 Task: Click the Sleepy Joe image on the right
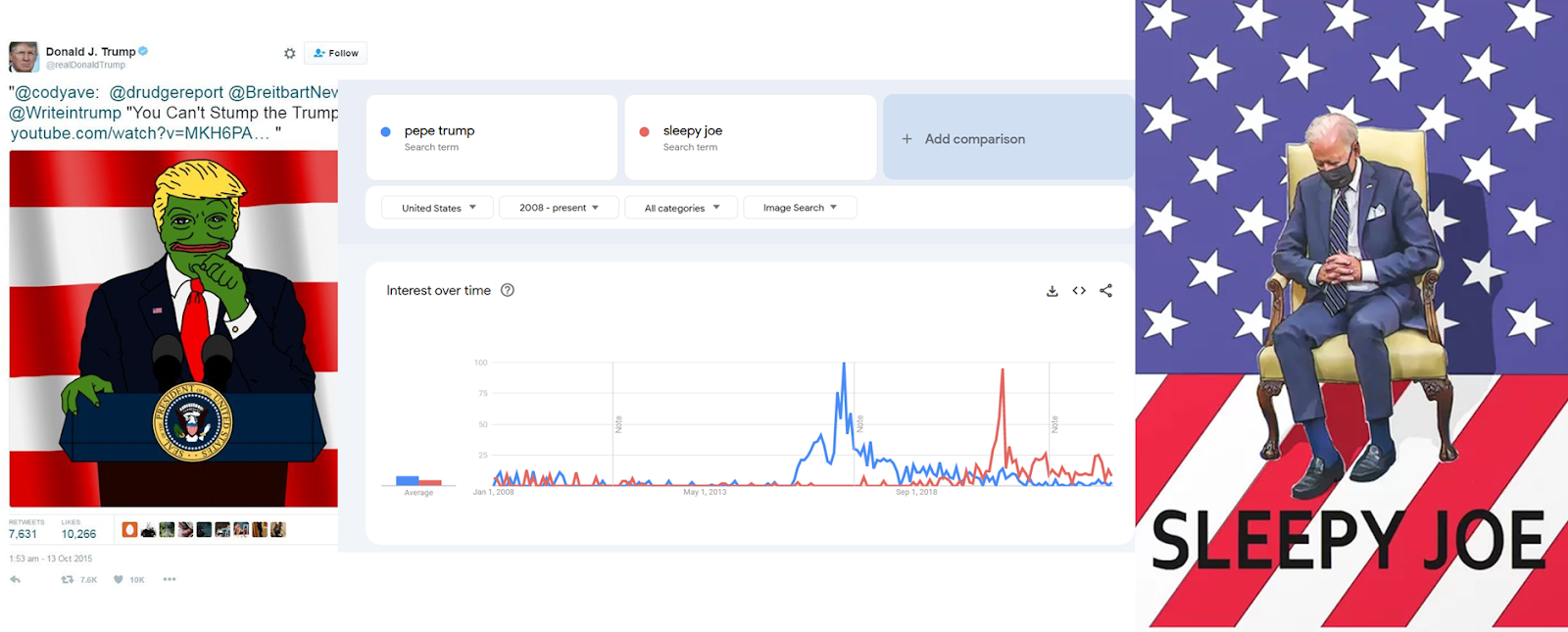point(1351,314)
